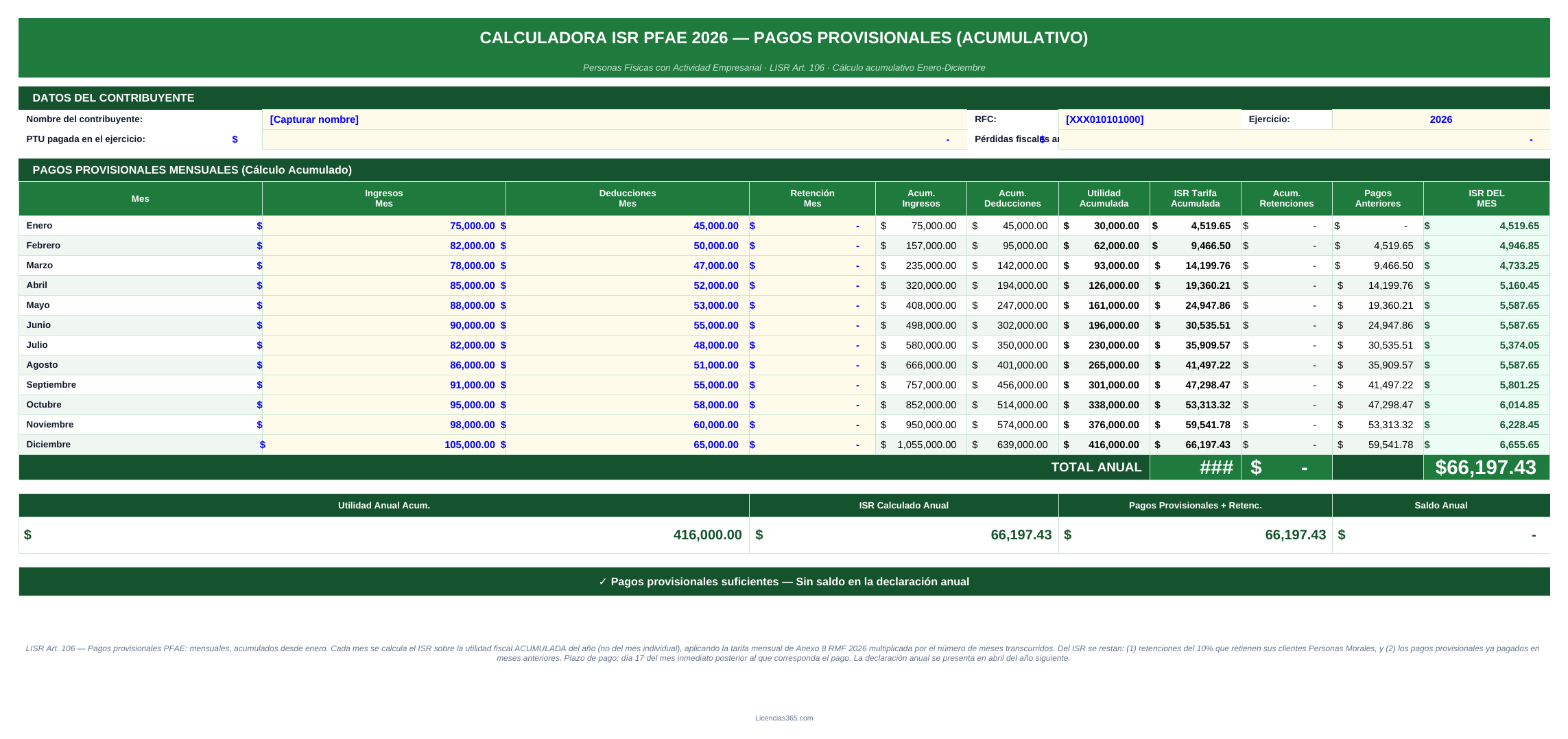Click the [Capturar nombre] name field
The image size is (1568, 739).
click(614, 119)
